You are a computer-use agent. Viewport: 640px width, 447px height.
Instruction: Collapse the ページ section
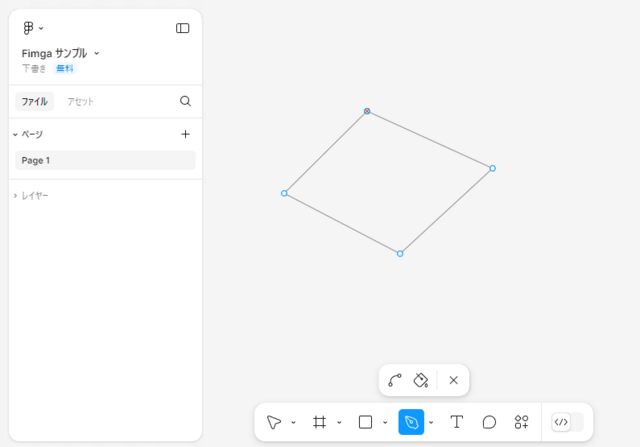[28, 134]
